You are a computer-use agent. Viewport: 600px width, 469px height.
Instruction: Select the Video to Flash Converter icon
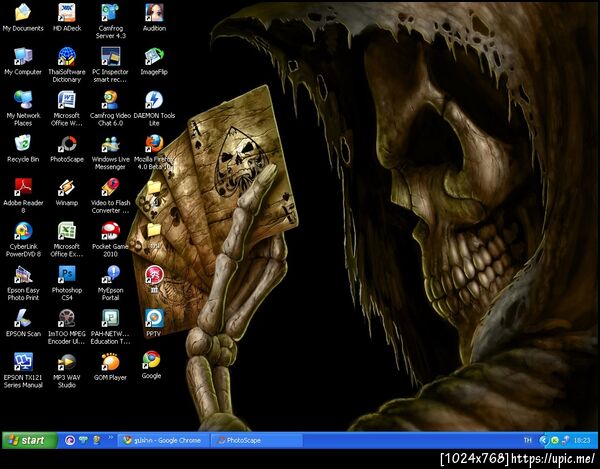click(111, 195)
